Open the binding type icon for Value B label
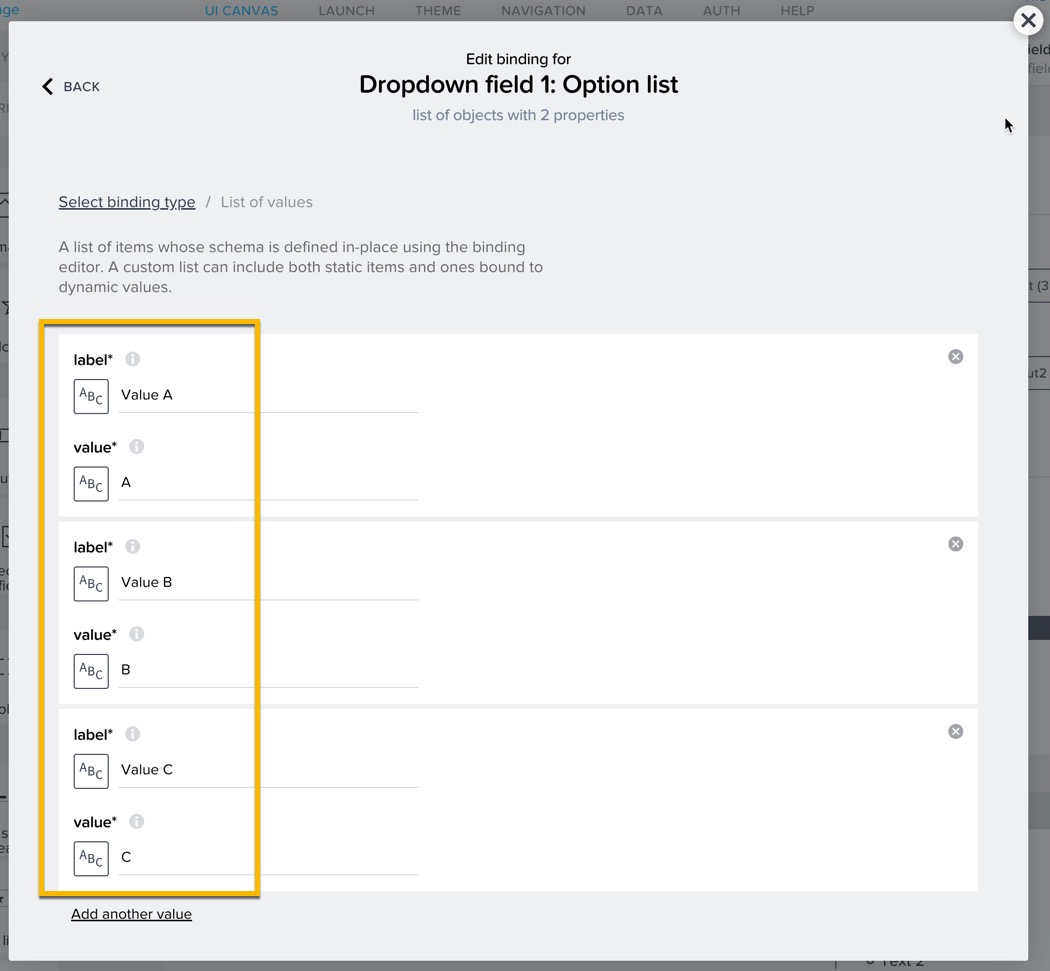 point(91,584)
